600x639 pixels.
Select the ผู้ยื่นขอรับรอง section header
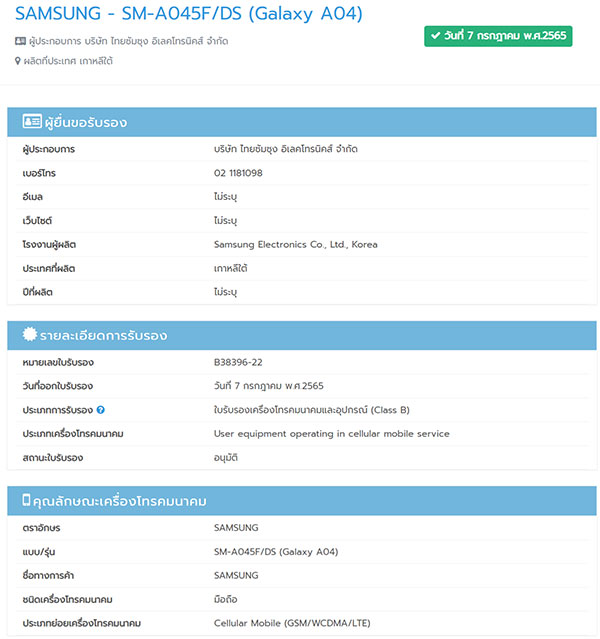pos(302,122)
